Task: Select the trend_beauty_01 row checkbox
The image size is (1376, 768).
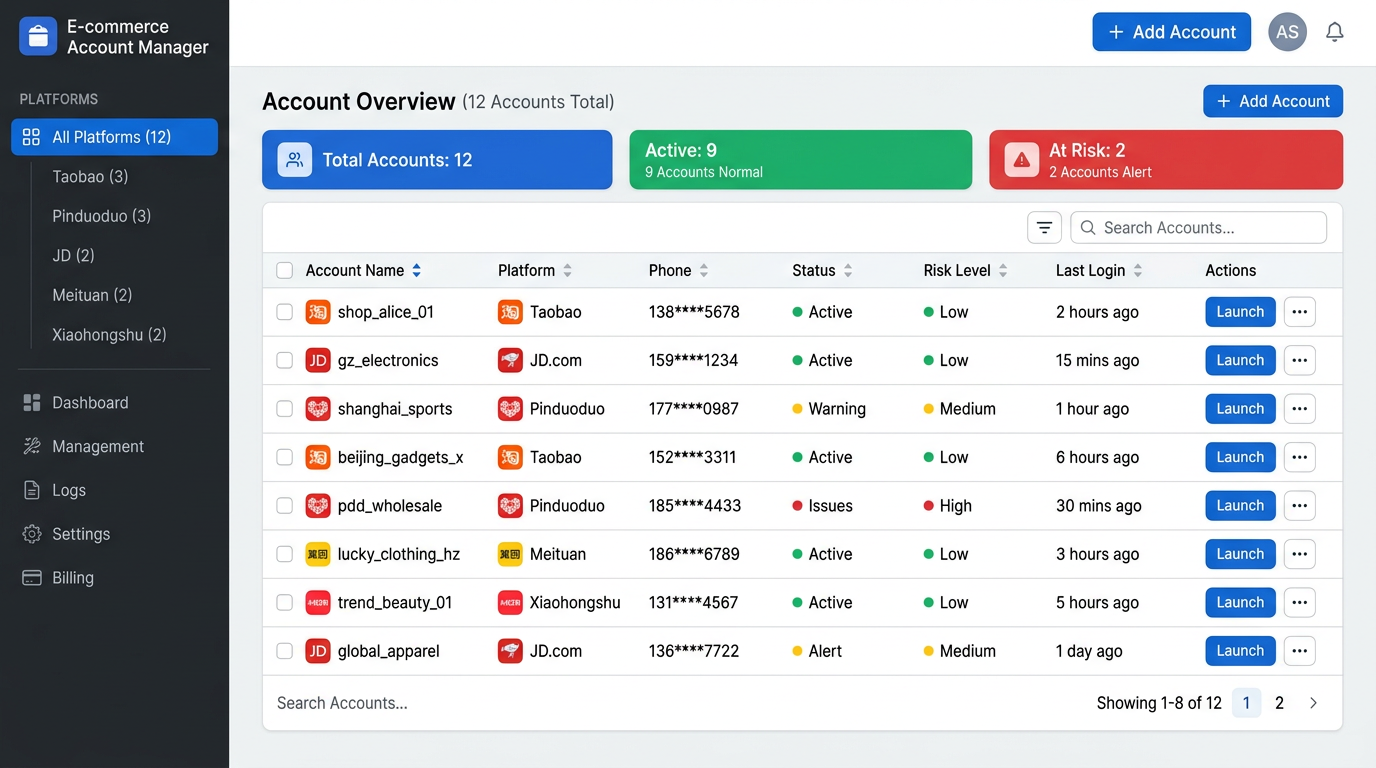Action: coord(285,603)
